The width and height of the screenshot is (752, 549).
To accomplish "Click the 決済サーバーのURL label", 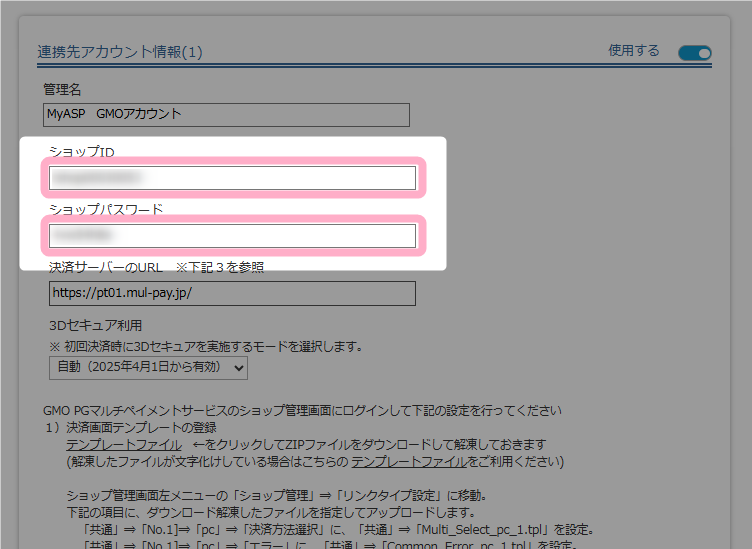I will (x=106, y=267).
